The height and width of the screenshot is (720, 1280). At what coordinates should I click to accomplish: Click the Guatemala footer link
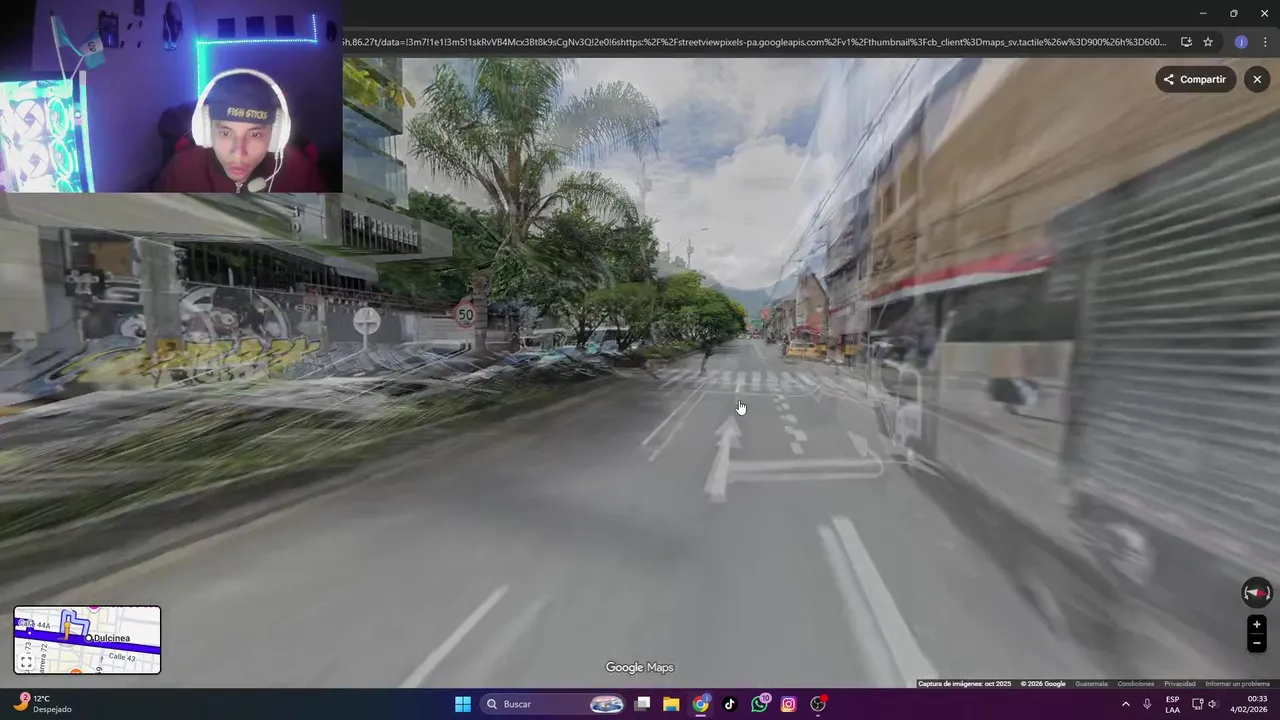point(1091,684)
